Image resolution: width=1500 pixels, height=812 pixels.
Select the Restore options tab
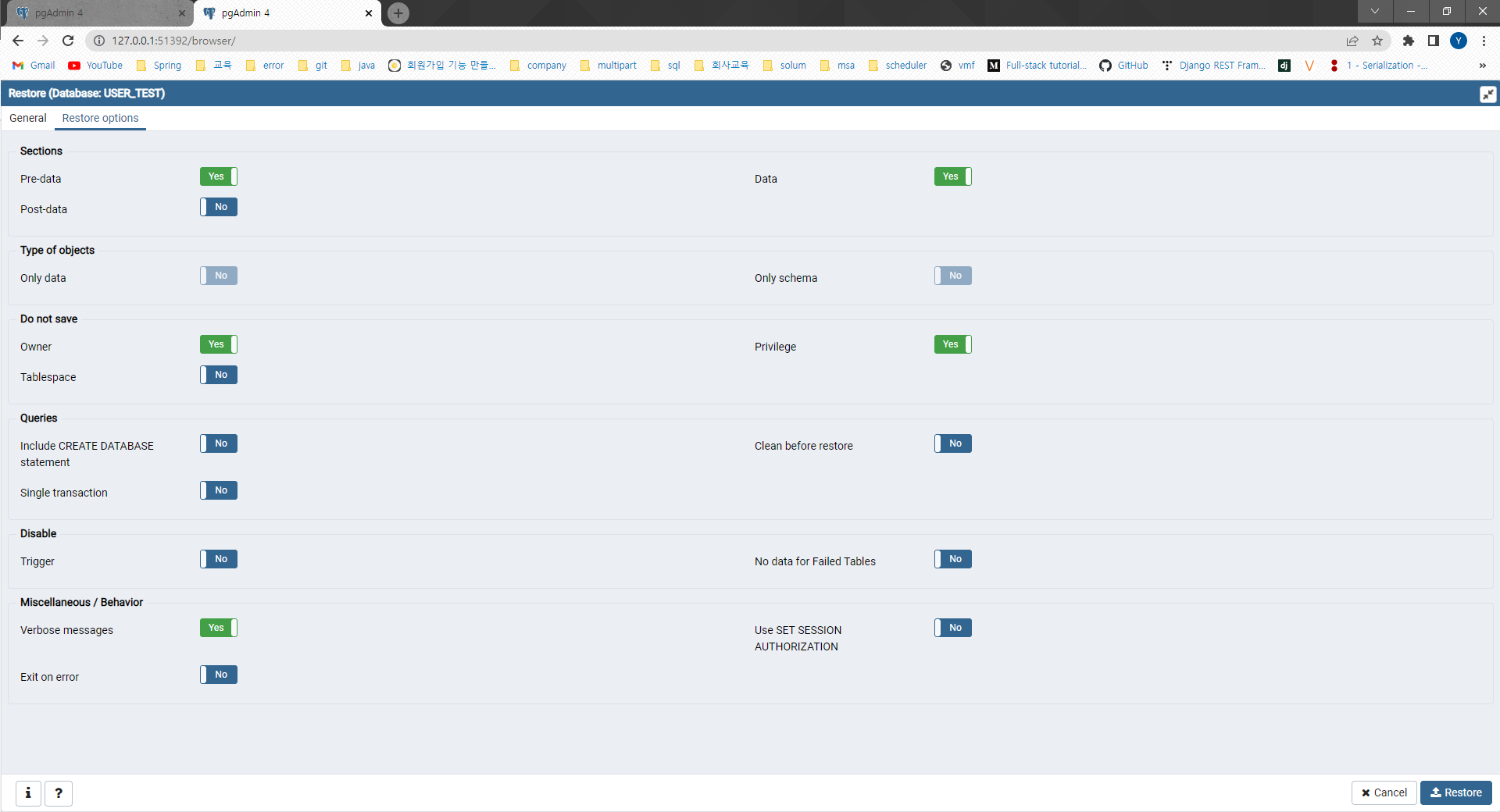coord(101,118)
